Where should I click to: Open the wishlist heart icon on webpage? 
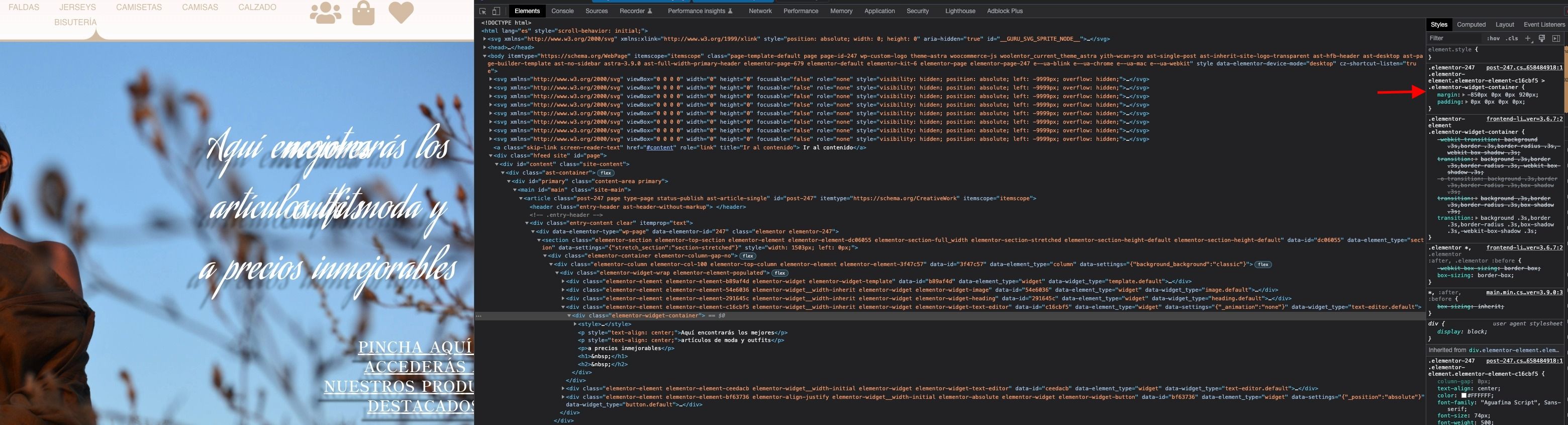coord(401,12)
